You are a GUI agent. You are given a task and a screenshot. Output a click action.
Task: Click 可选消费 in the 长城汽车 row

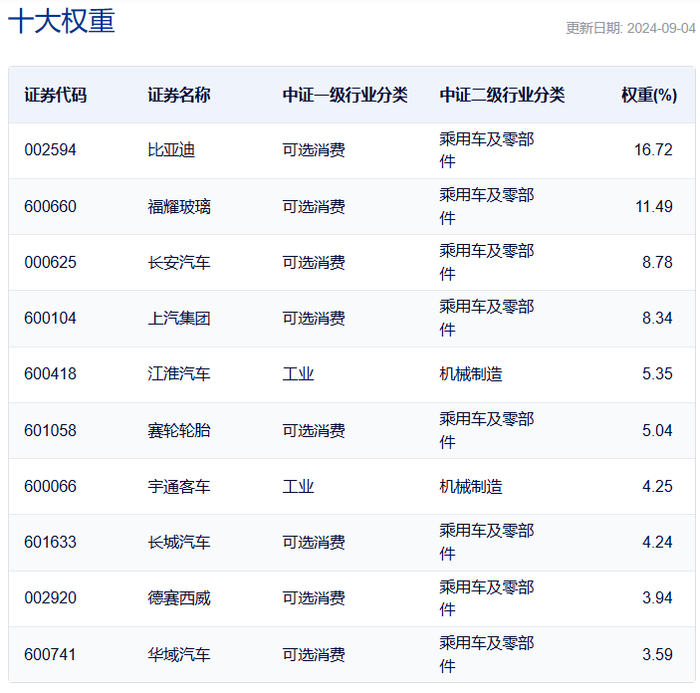coord(314,543)
